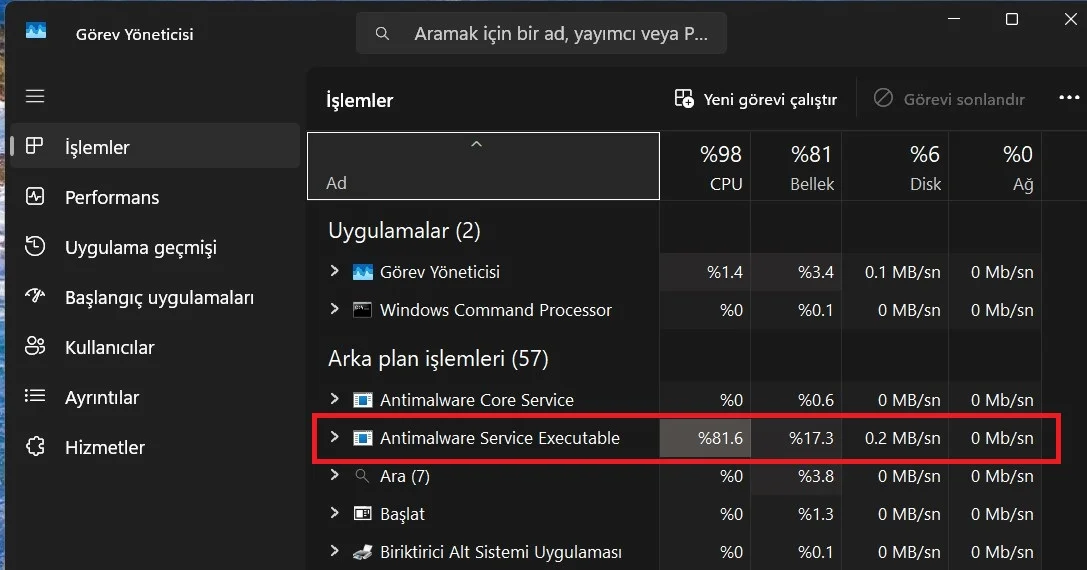
Task: Click the %3.8 memory value for Ara
Action: pos(796,476)
